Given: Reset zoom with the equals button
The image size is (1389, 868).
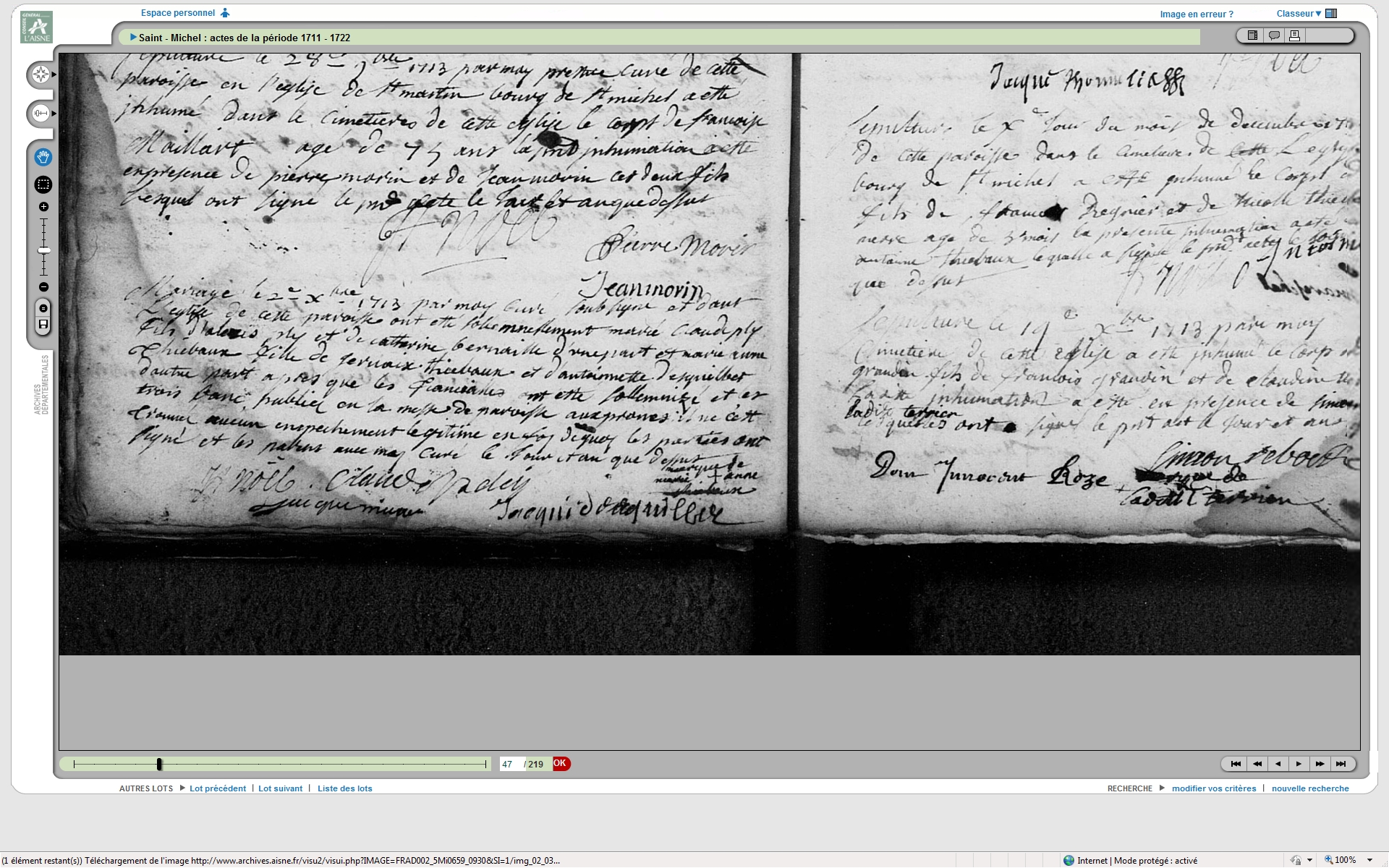Looking at the screenshot, I should click(43, 309).
